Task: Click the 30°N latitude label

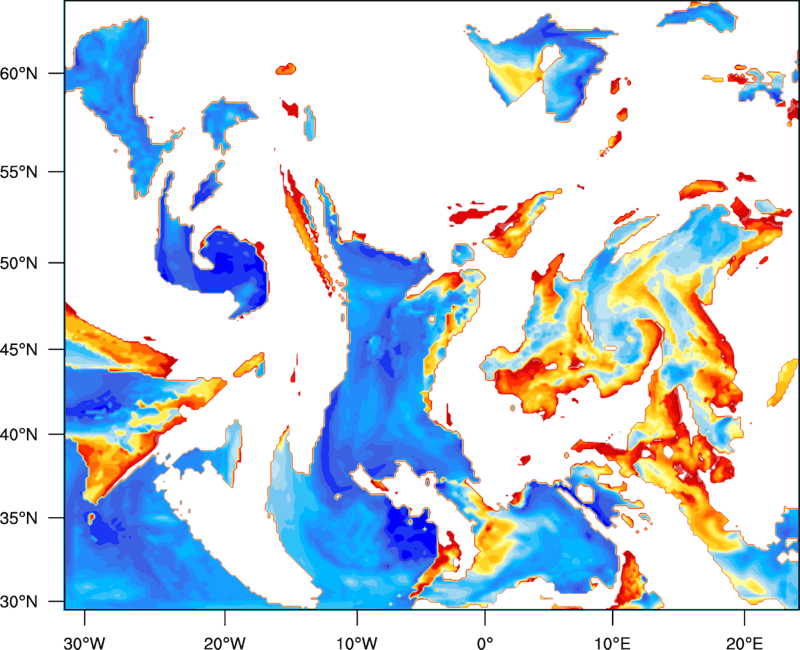Action: [x=19, y=602]
